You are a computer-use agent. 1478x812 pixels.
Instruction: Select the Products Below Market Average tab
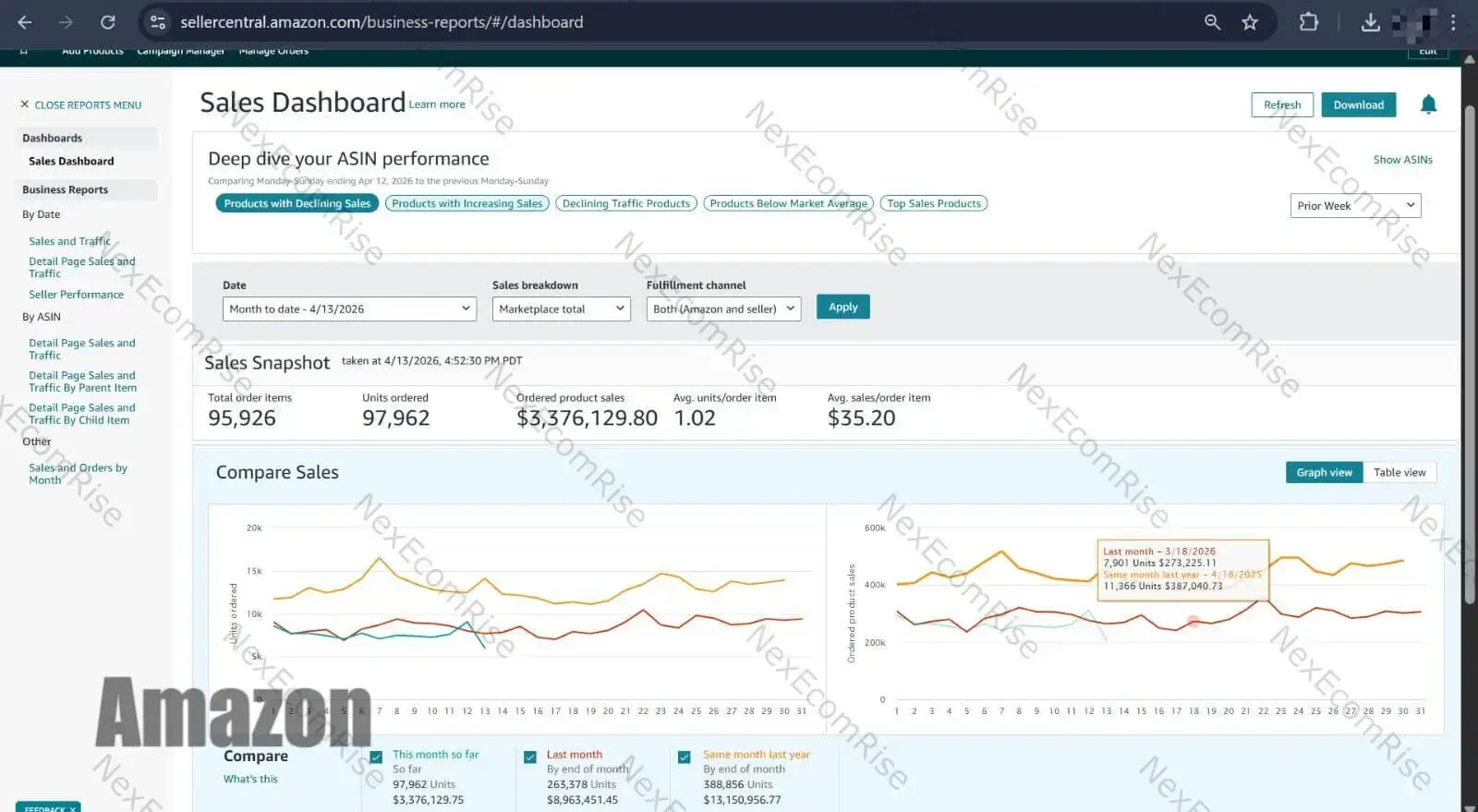[789, 203]
